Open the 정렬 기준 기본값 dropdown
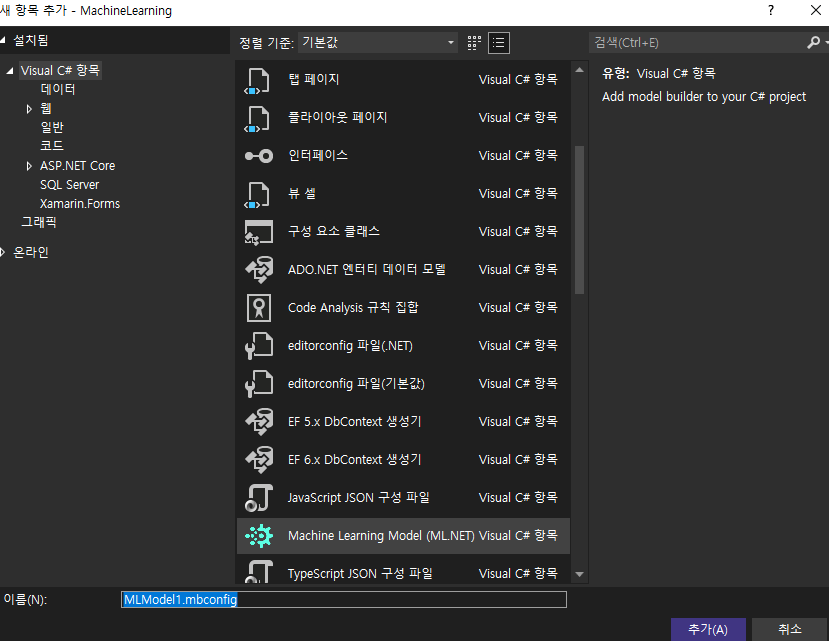This screenshot has width=829, height=641. (378, 43)
